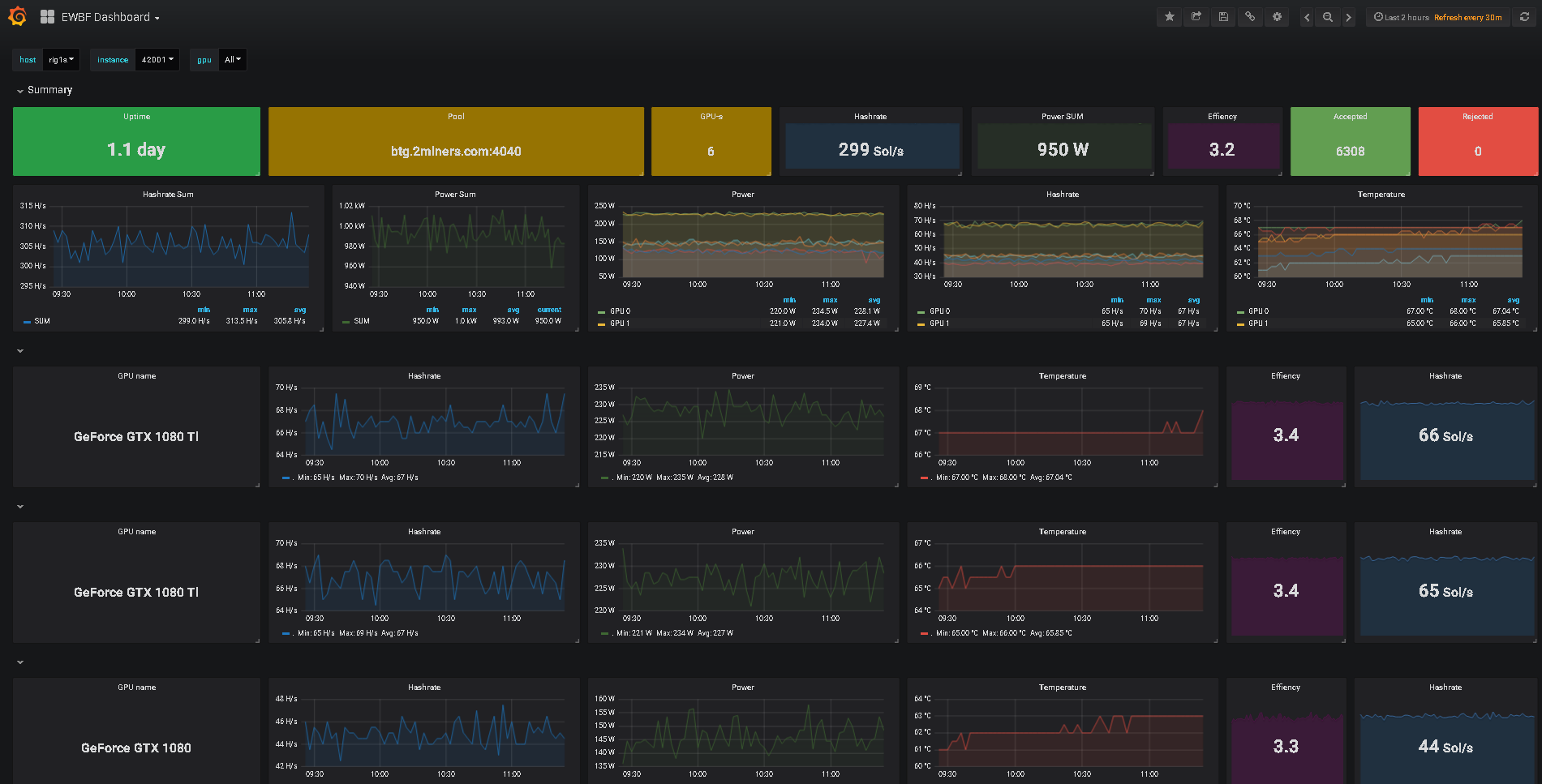Sort Hashrate Sum legend by min column

pyautogui.click(x=204, y=310)
